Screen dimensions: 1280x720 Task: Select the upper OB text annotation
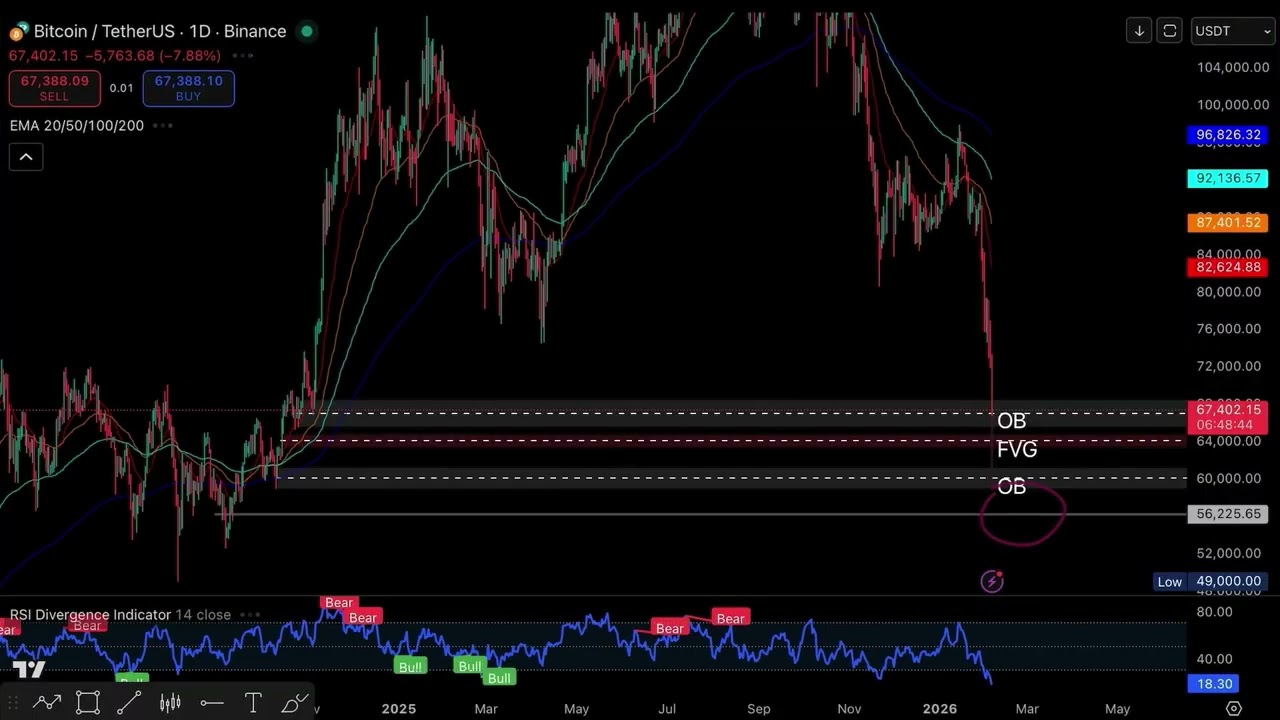(1011, 421)
